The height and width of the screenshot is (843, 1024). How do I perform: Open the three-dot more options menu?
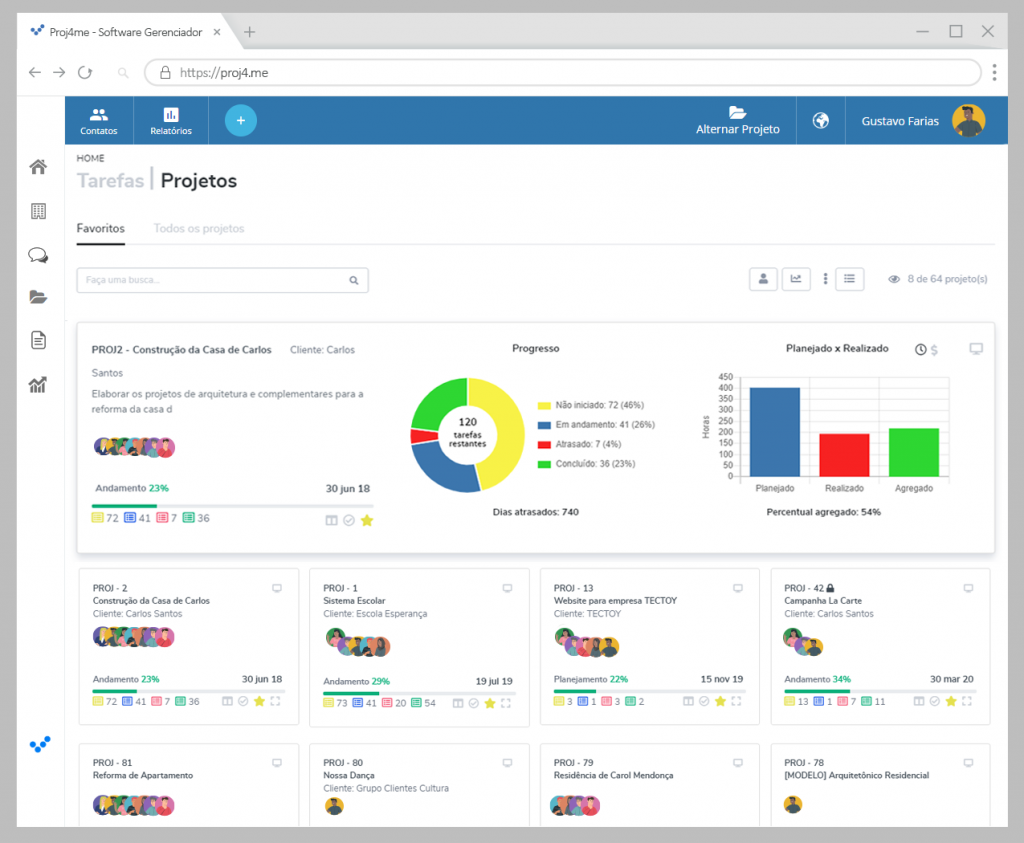[825, 279]
